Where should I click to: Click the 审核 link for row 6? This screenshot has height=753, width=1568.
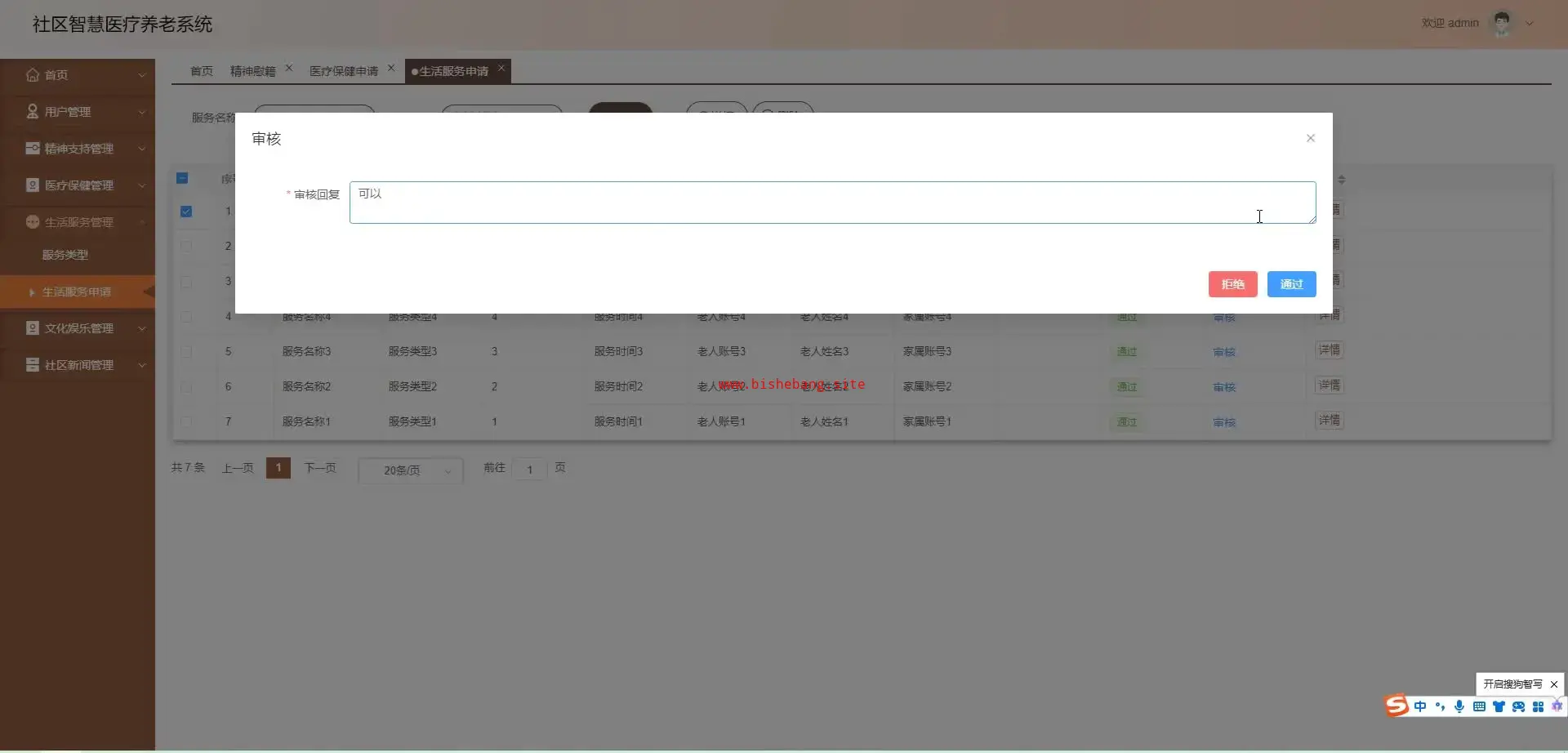[x=1224, y=387]
